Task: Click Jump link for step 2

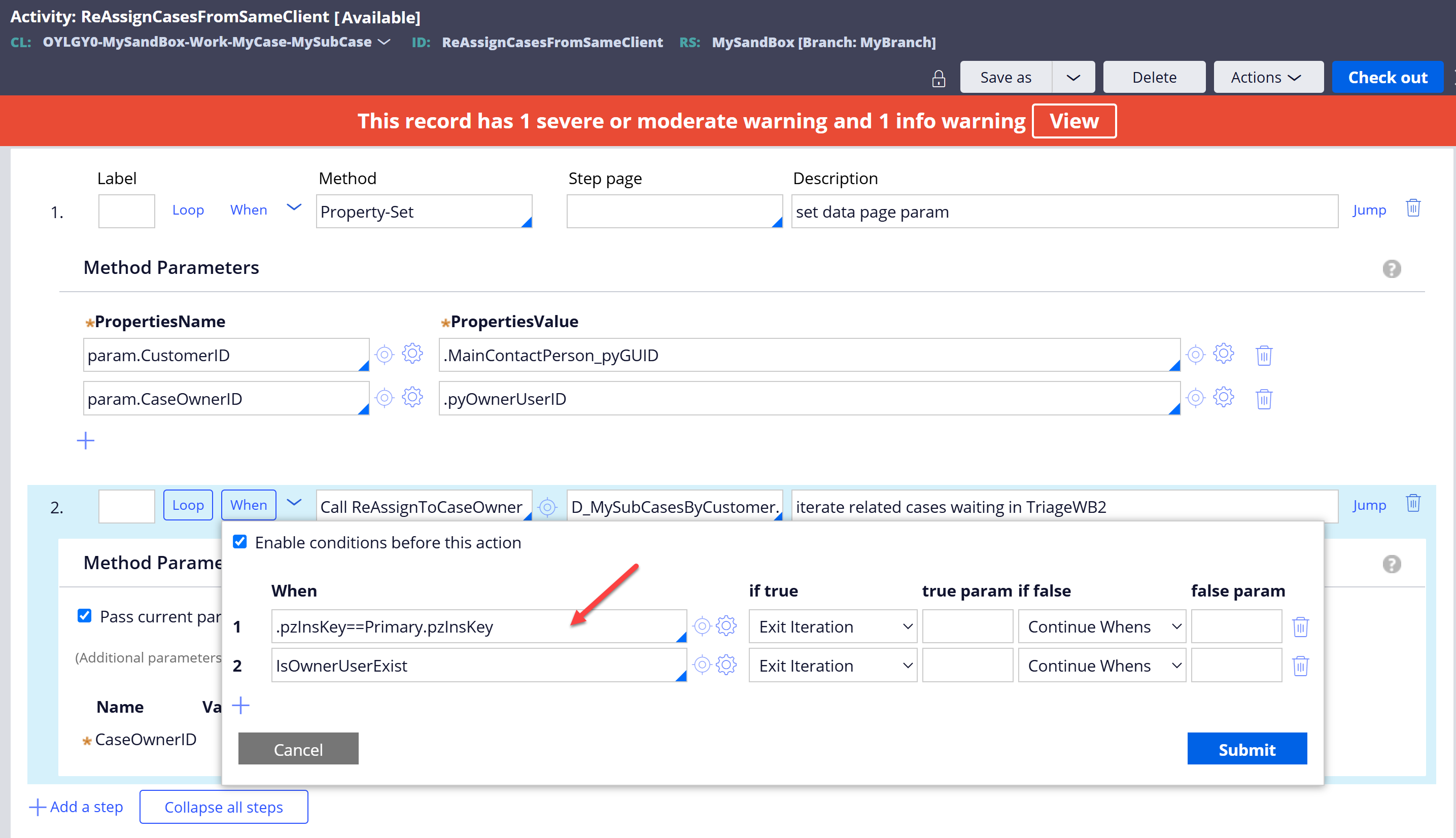Action: pyautogui.click(x=1369, y=505)
